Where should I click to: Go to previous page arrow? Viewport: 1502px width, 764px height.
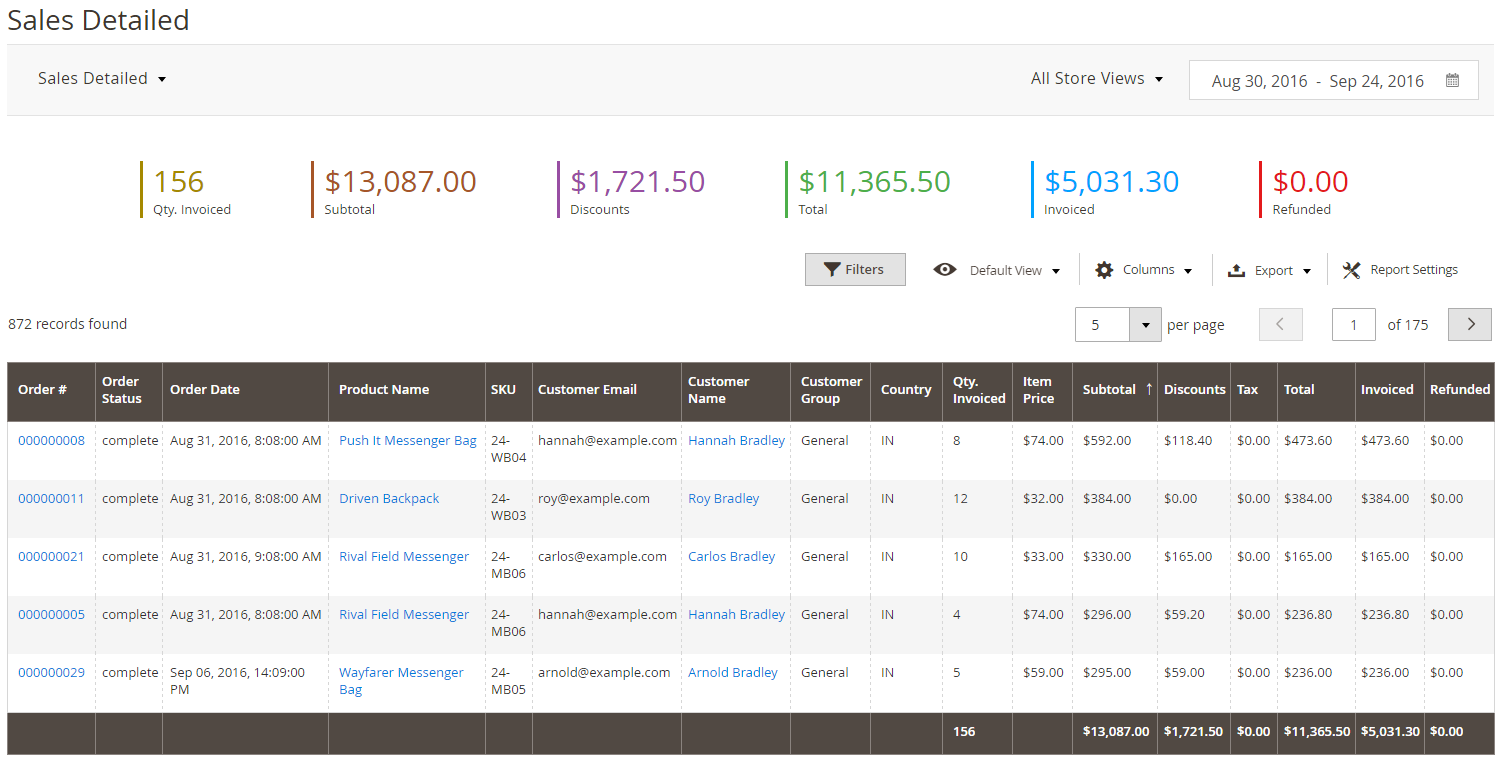[x=1281, y=324]
